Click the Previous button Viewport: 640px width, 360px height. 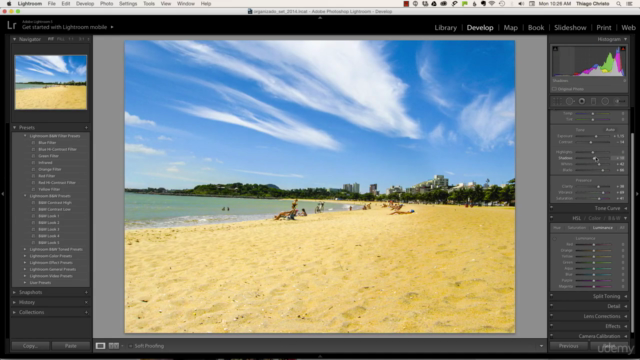(568, 346)
